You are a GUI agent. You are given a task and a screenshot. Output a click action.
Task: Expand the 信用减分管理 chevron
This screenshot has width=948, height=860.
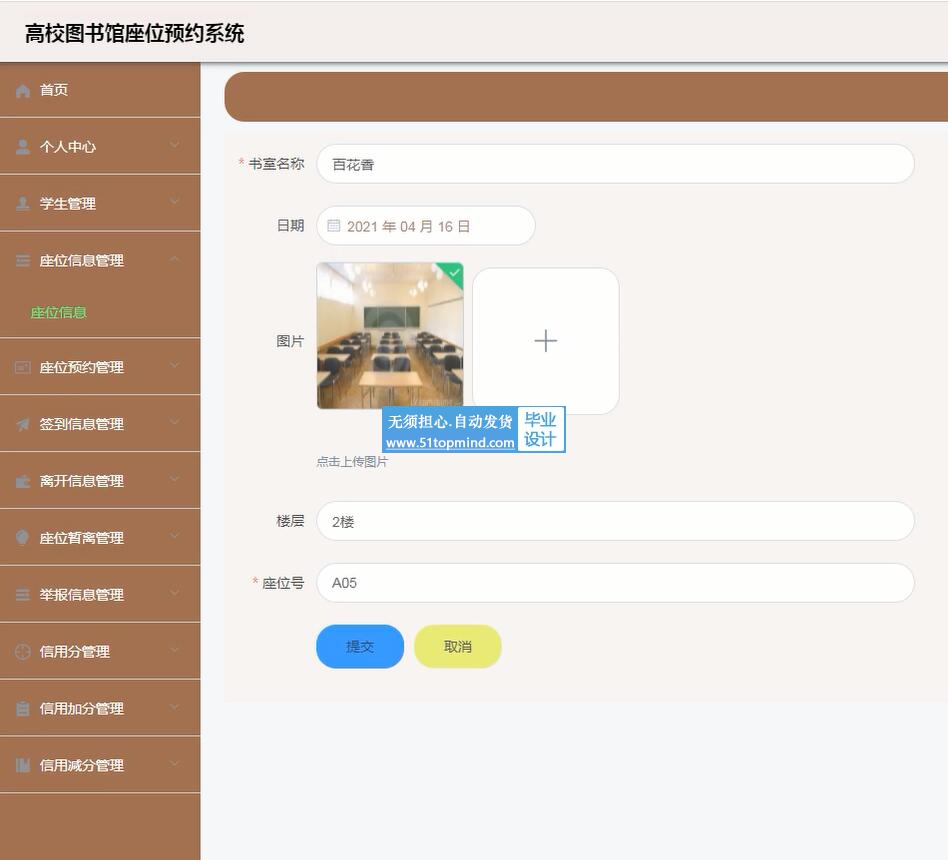(x=175, y=763)
